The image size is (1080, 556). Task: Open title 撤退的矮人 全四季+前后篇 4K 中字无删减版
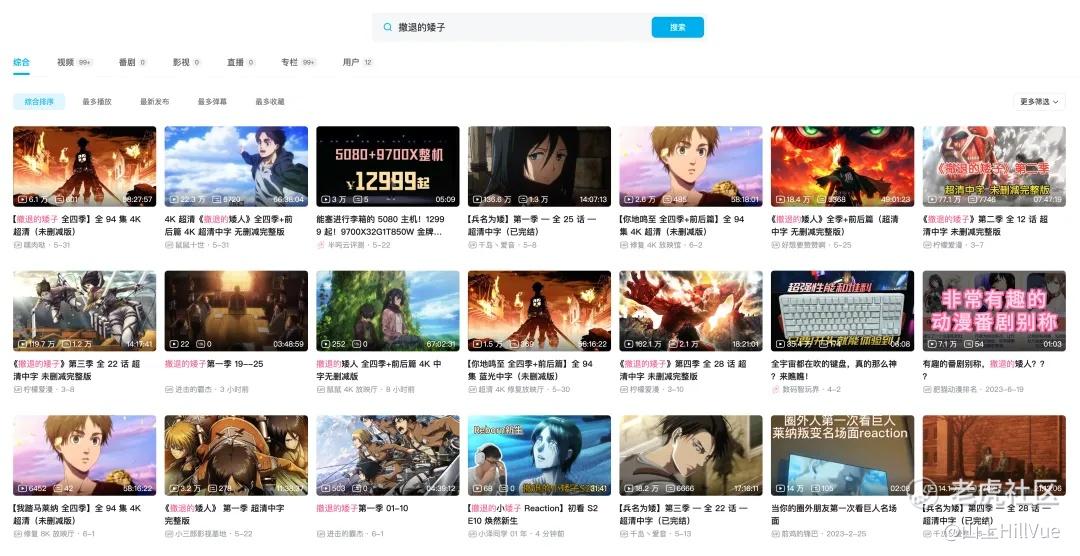coord(379,370)
